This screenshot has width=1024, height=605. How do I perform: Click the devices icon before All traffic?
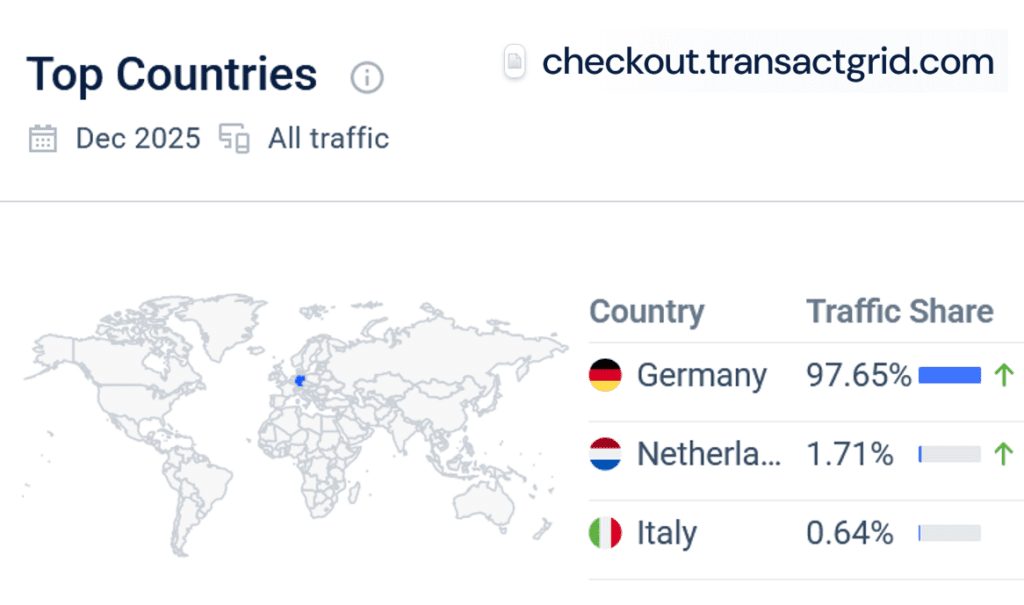click(234, 138)
